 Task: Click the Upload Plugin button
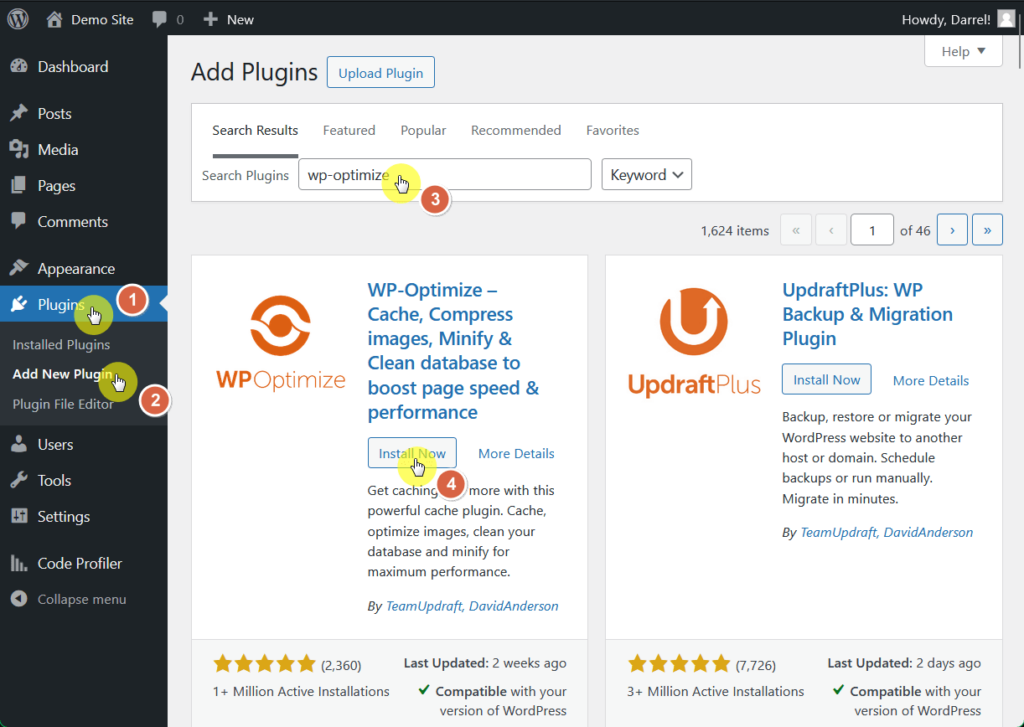click(381, 73)
